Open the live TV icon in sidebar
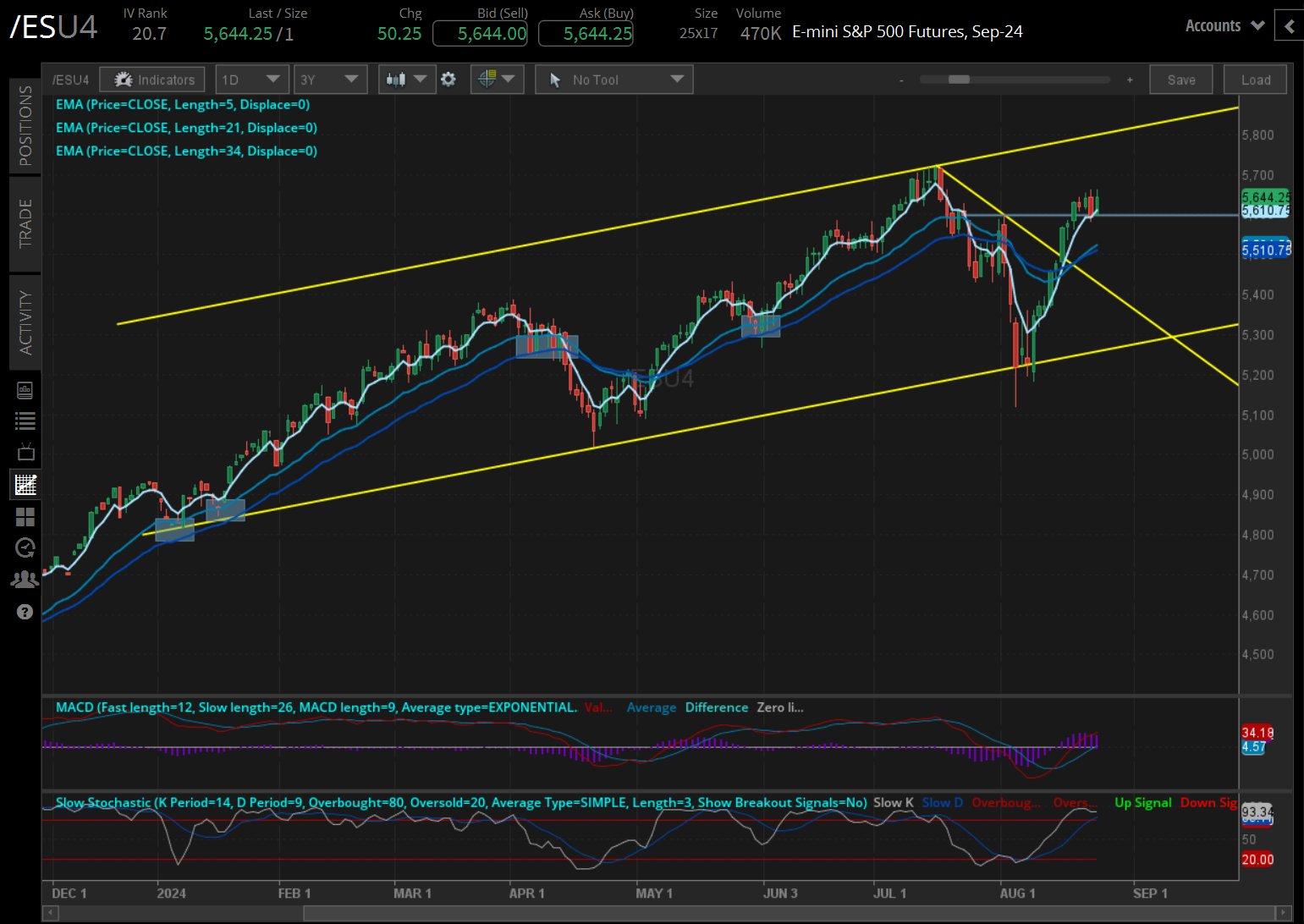The image size is (1304, 924). pyautogui.click(x=25, y=452)
